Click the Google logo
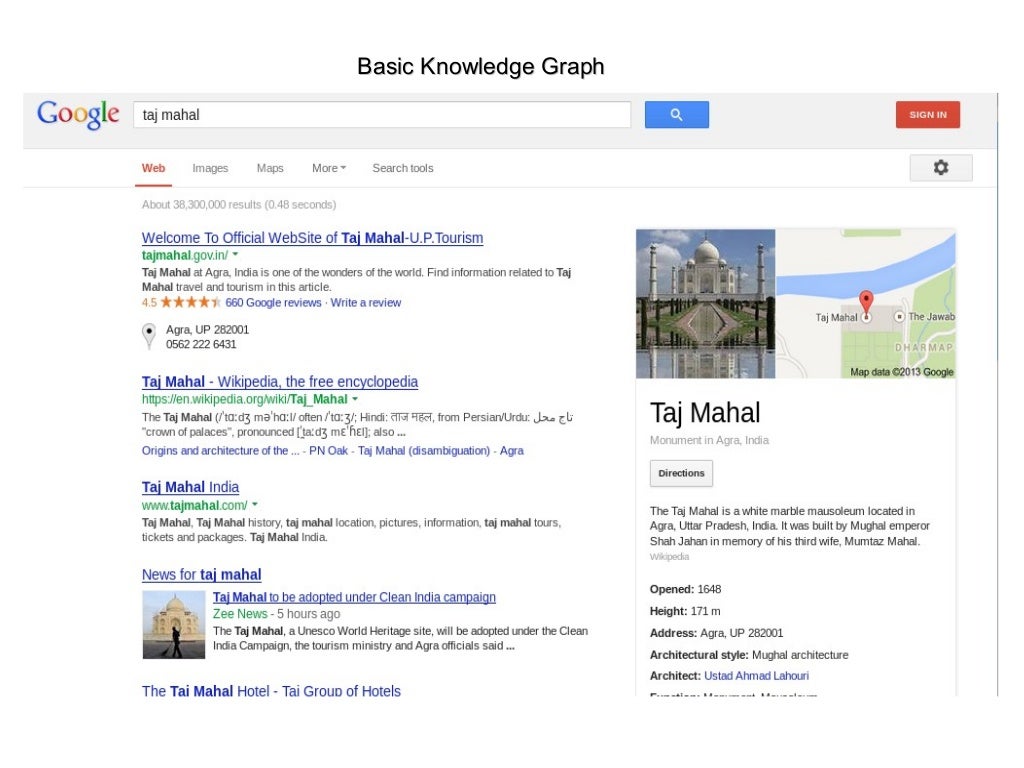Screen dimensions: 1024x768 pyautogui.click(x=78, y=115)
